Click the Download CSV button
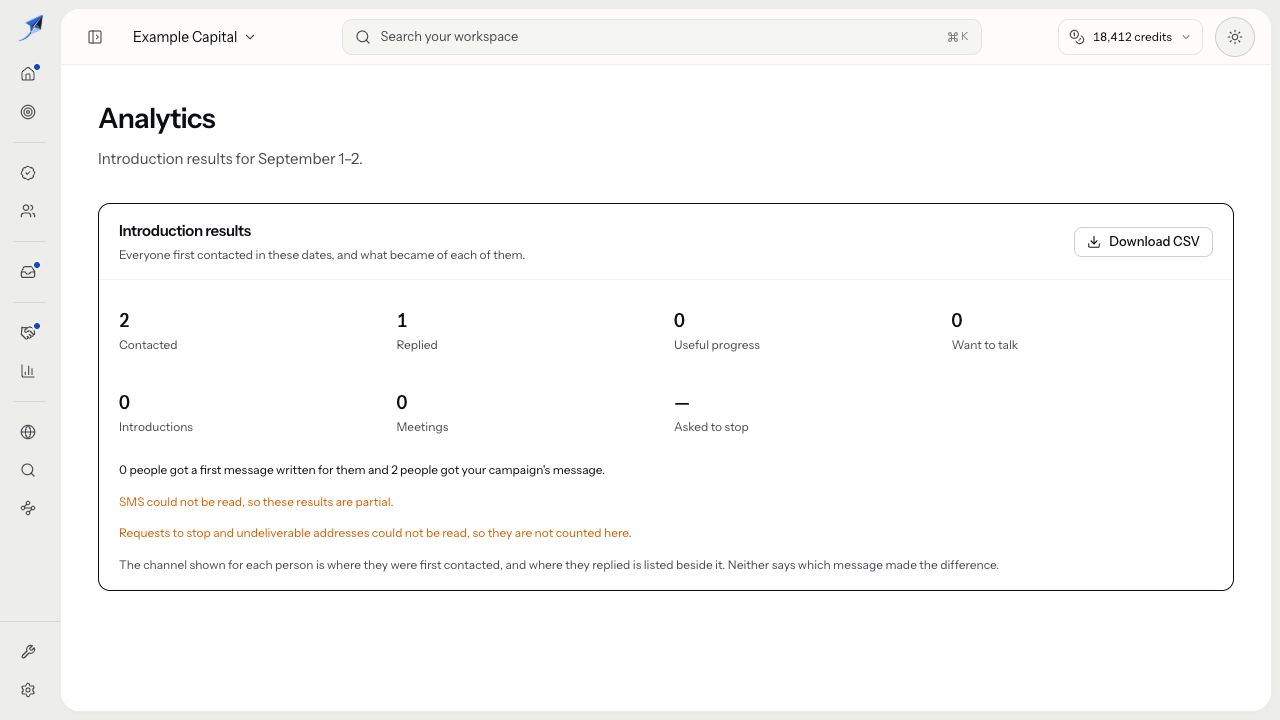 tap(1143, 242)
